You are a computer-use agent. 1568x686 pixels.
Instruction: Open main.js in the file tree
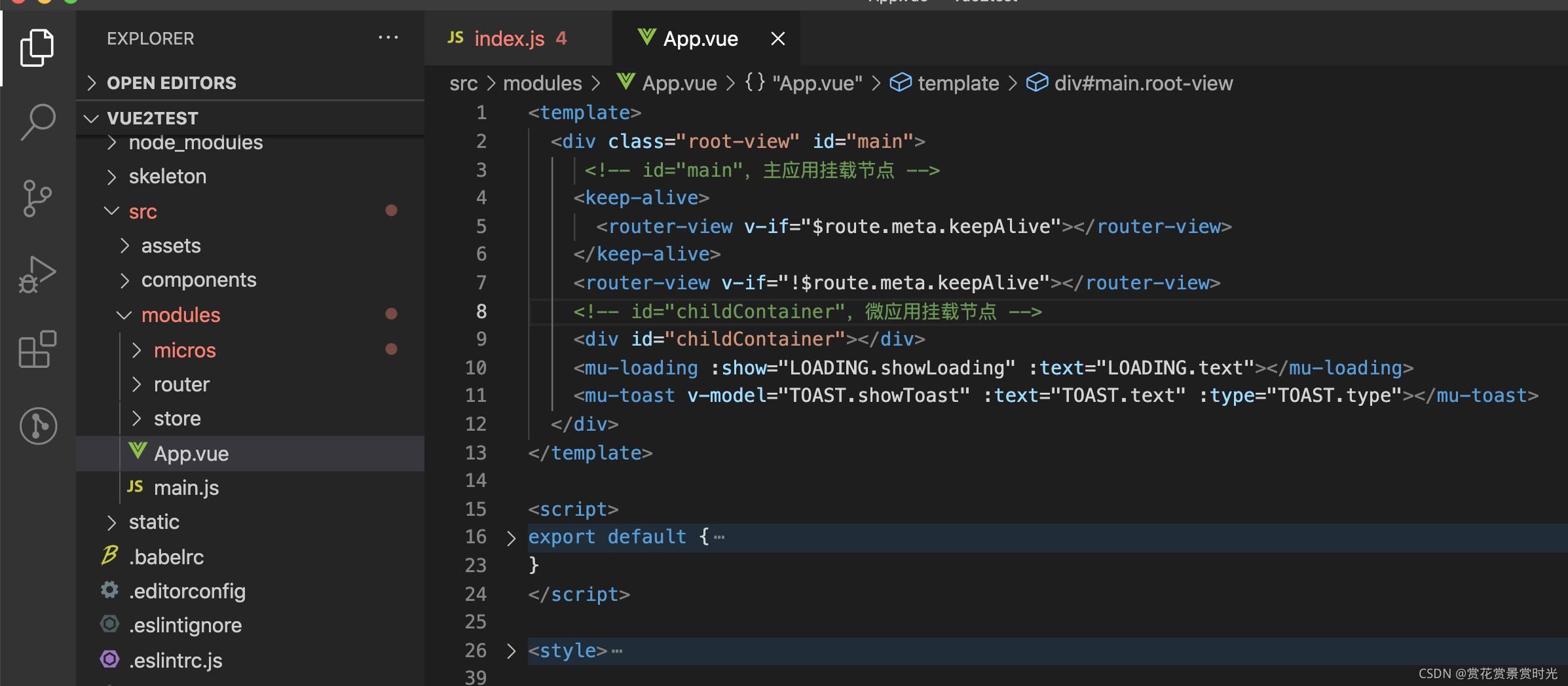point(250,488)
